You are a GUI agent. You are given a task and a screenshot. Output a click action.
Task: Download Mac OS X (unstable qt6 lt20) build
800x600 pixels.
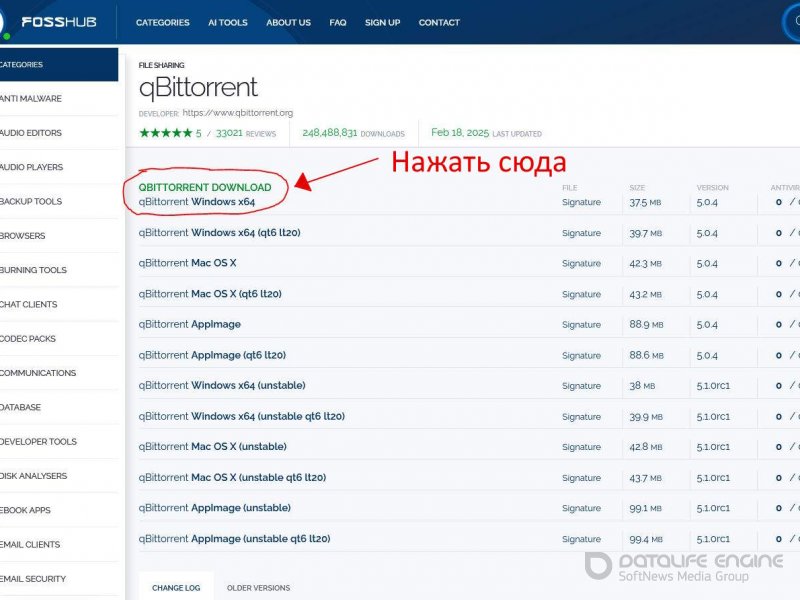(x=232, y=478)
